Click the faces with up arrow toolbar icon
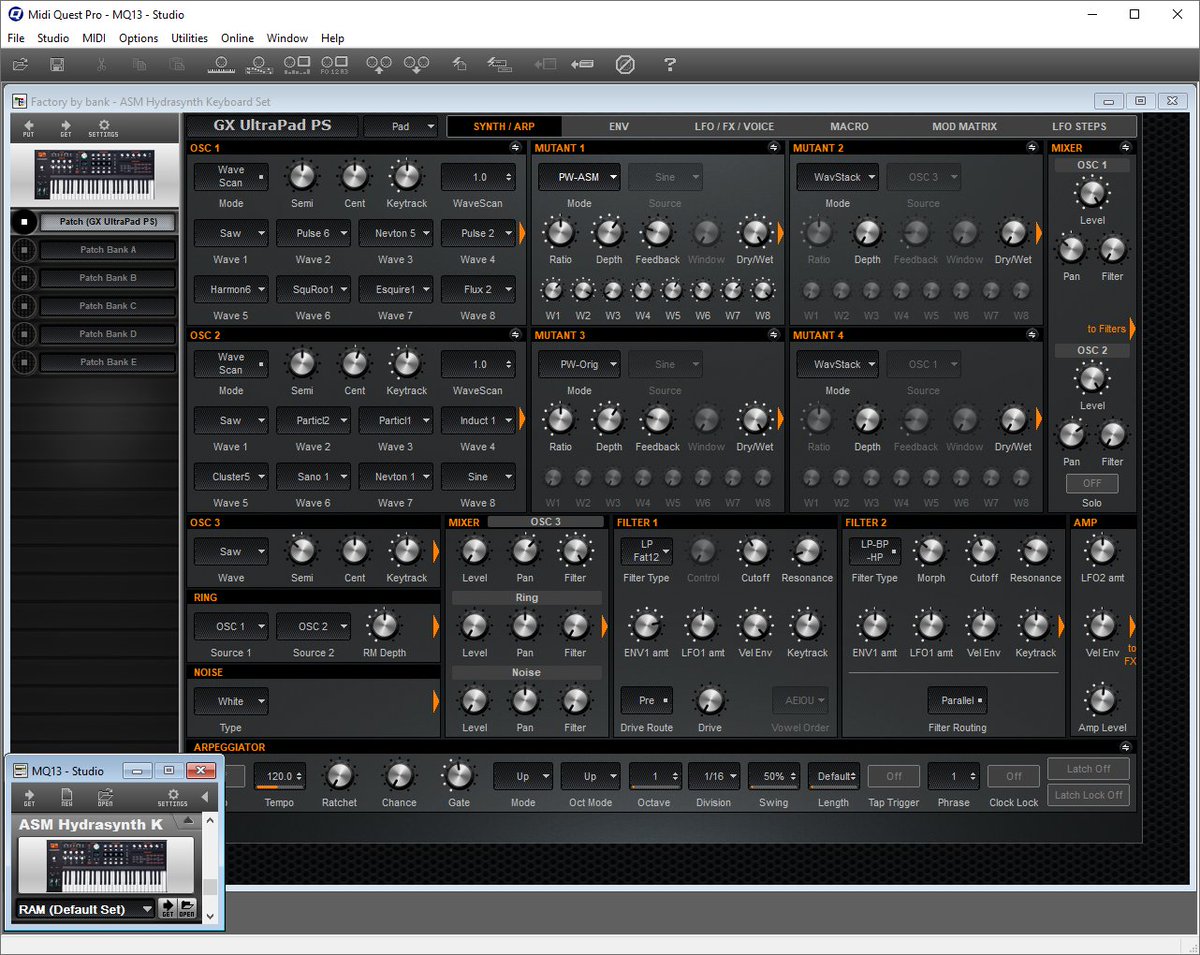 [x=379, y=65]
